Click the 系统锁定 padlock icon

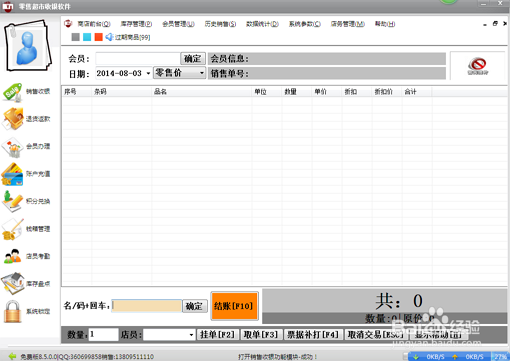[x=13, y=311]
